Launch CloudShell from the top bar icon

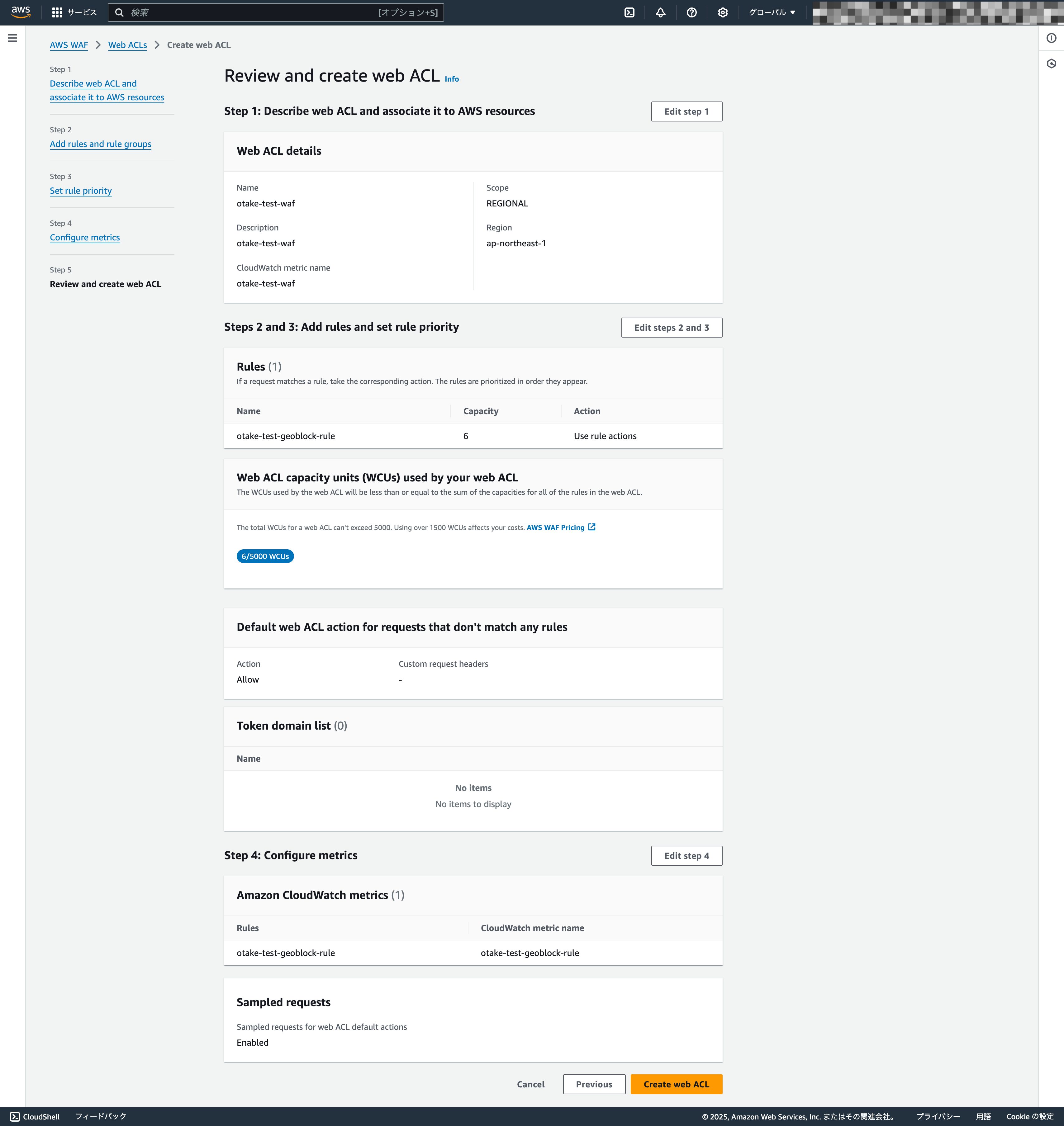629,12
